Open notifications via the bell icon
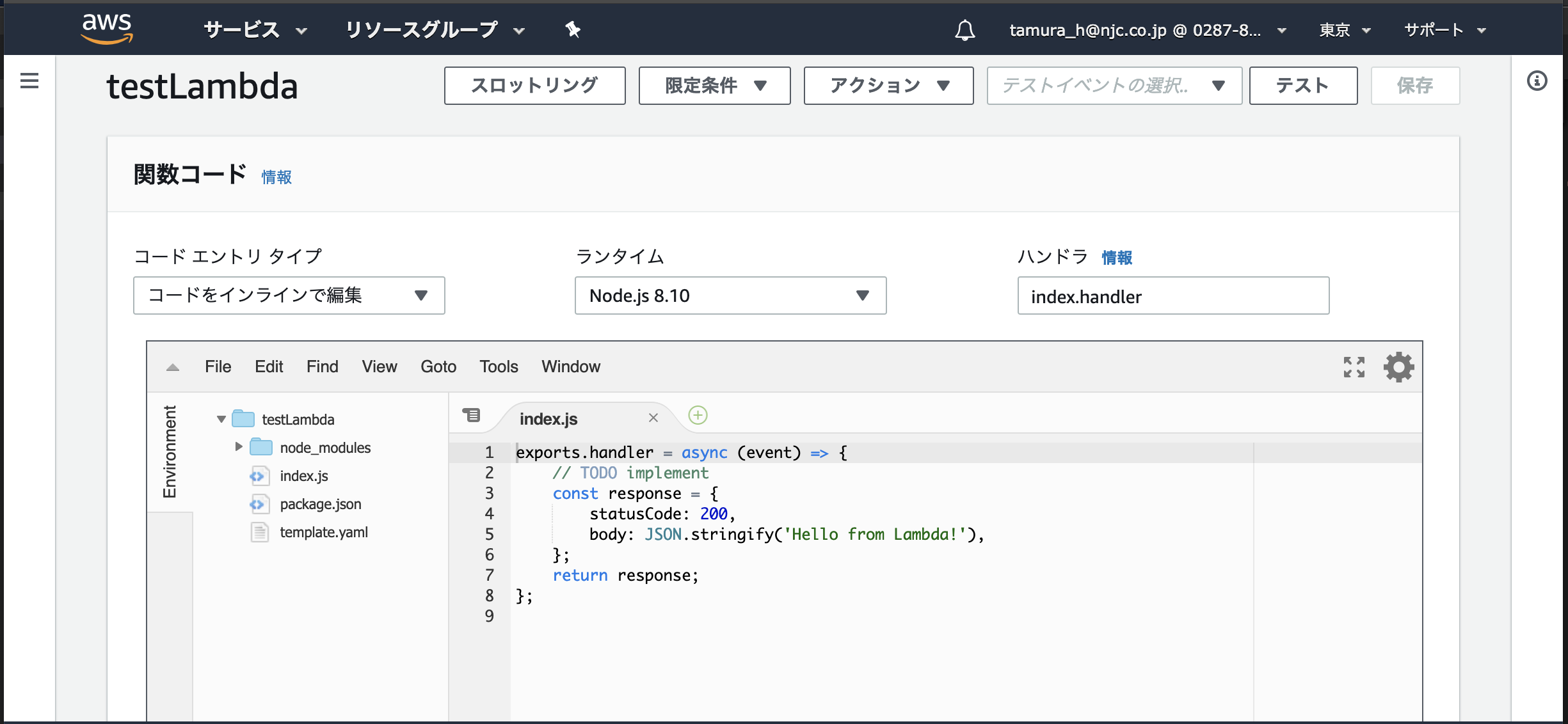 click(x=965, y=29)
